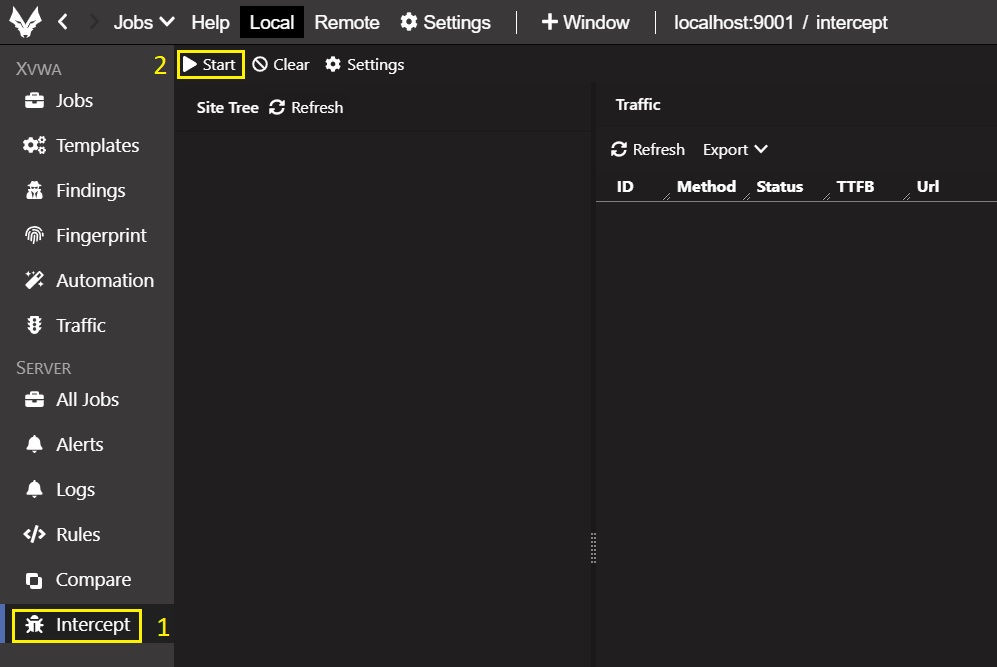Open Settings in the top bar

tap(446, 22)
